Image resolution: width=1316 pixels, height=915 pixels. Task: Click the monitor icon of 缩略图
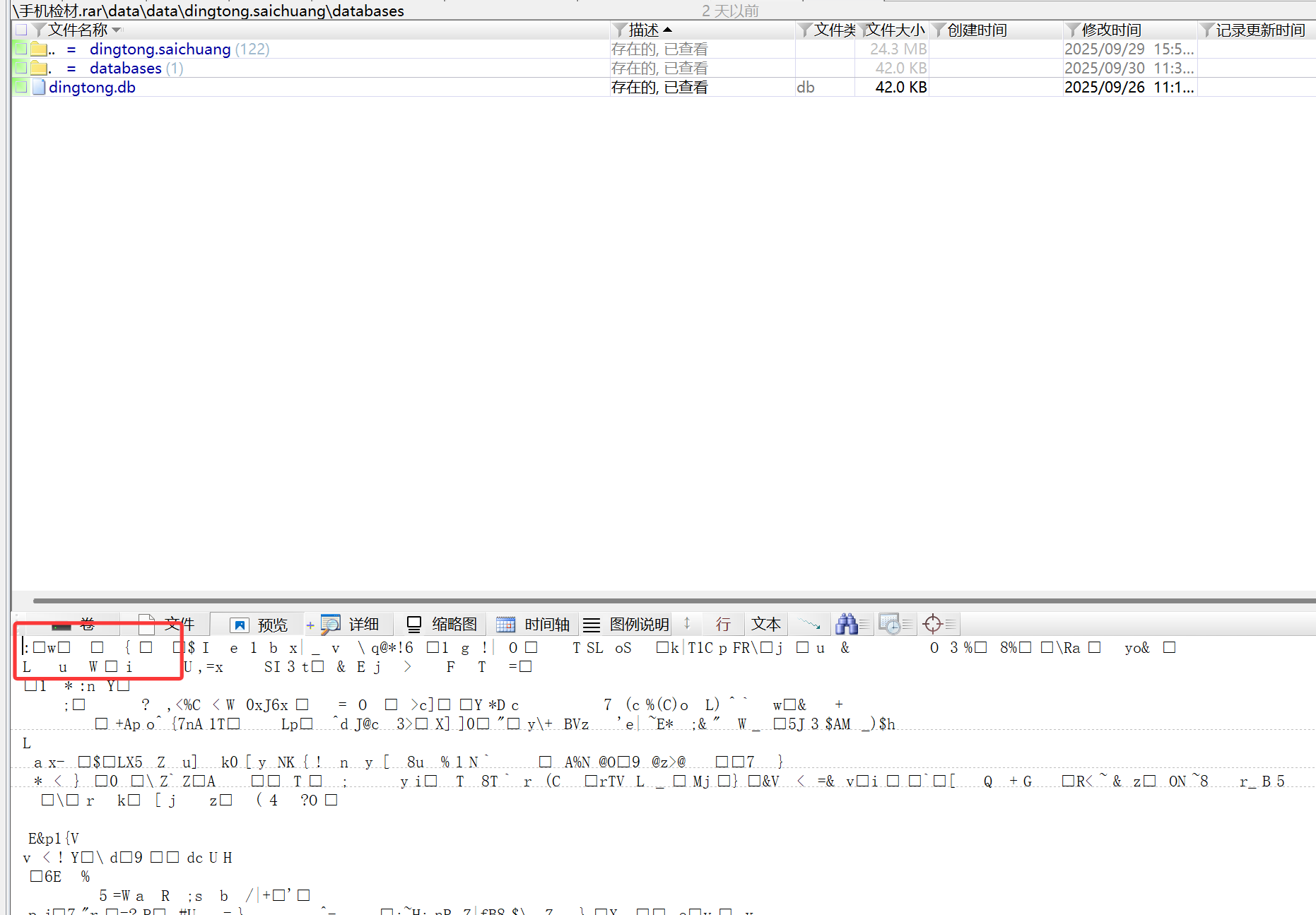414,625
